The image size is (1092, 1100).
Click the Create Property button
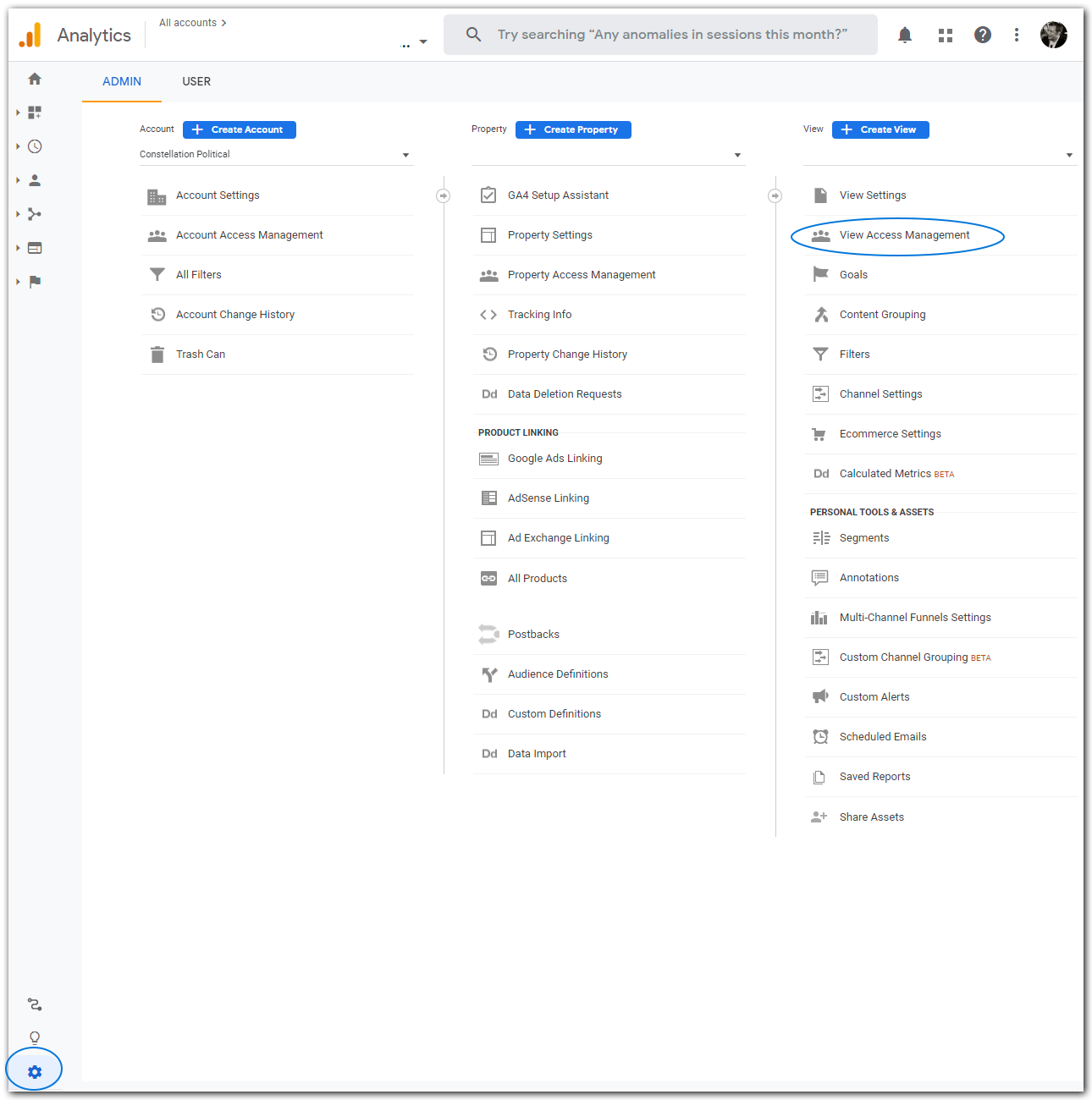pyautogui.click(x=573, y=129)
